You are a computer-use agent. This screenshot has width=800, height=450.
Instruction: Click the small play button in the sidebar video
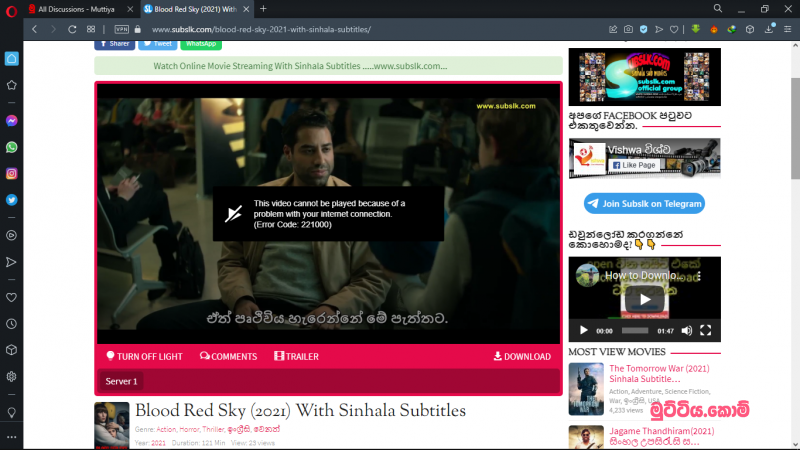click(584, 331)
